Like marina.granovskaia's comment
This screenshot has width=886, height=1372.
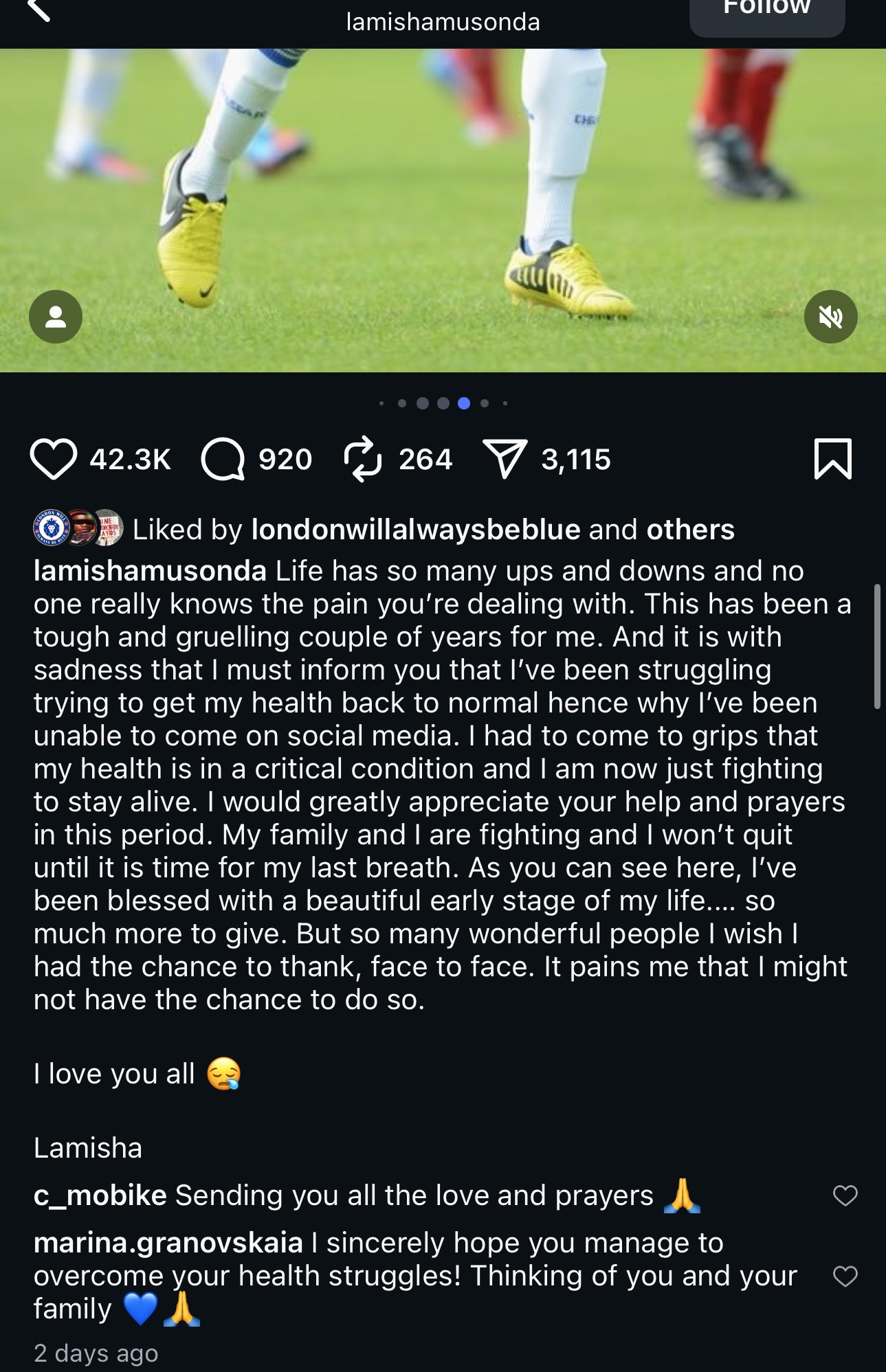845,1277
